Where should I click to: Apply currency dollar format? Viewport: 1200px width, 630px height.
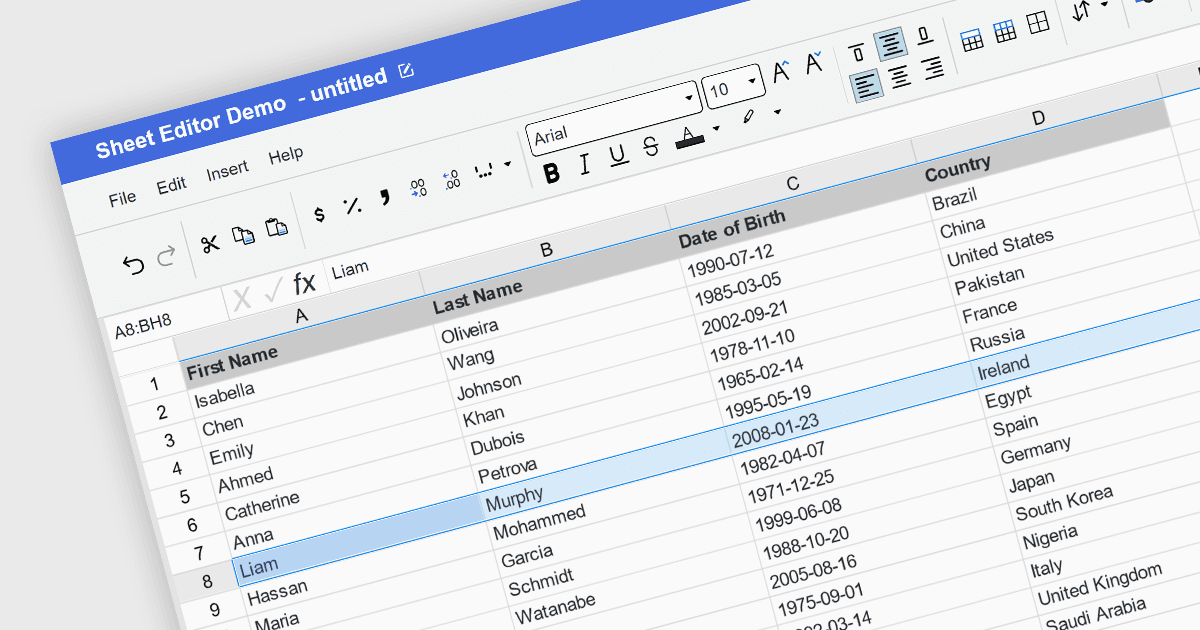coord(319,214)
